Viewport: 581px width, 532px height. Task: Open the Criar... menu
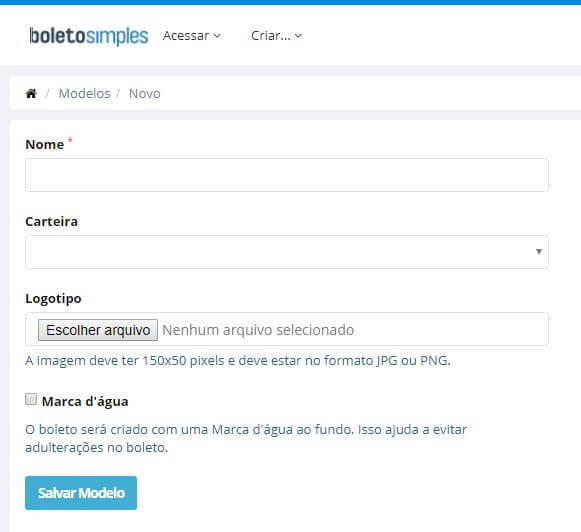[x=276, y=36]
